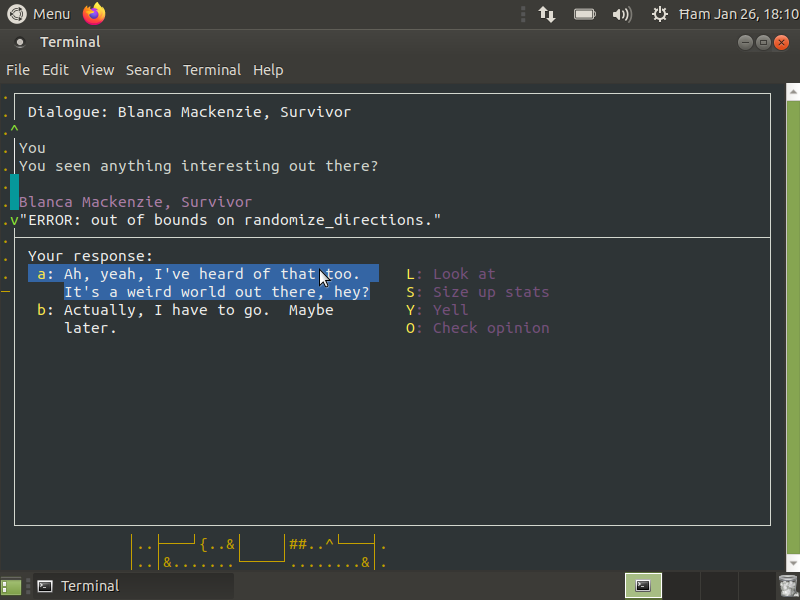Click the green dialogue scroll-down v marker
The height and width of the screenshot is (600, 800).
point(14,220)
